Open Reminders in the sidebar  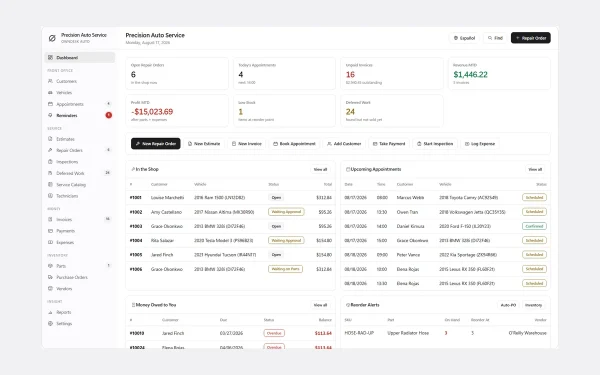click(x=80, y=115)
